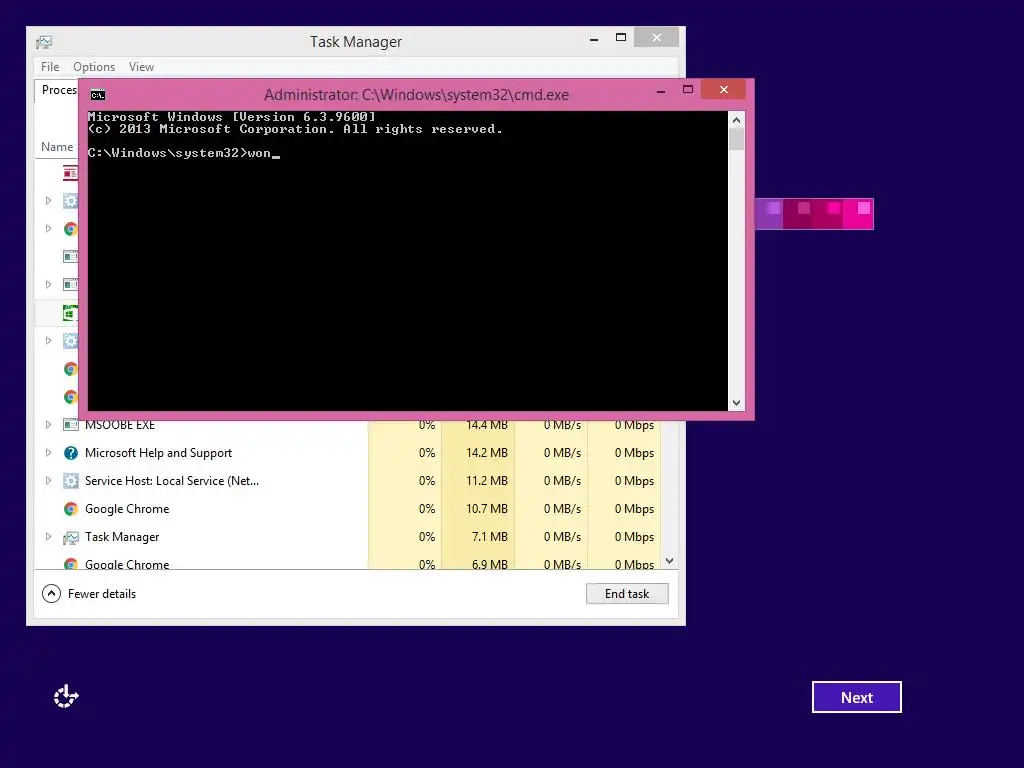Open the View menu in Task Manager

tap(141, 67)
